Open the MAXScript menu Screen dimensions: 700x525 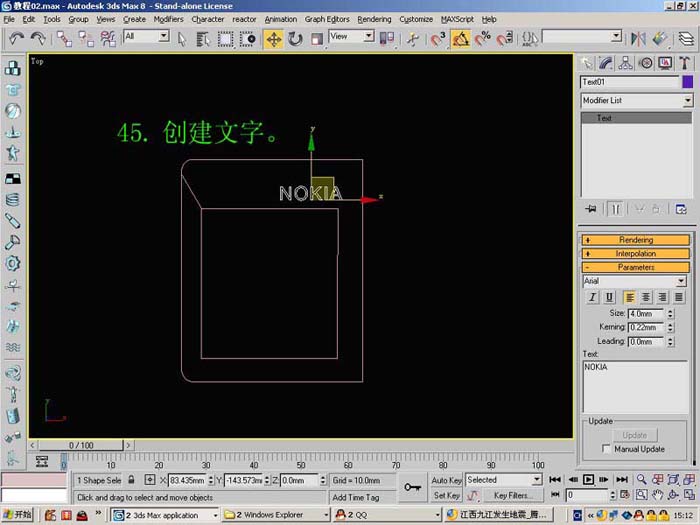[x=457, y=19]
